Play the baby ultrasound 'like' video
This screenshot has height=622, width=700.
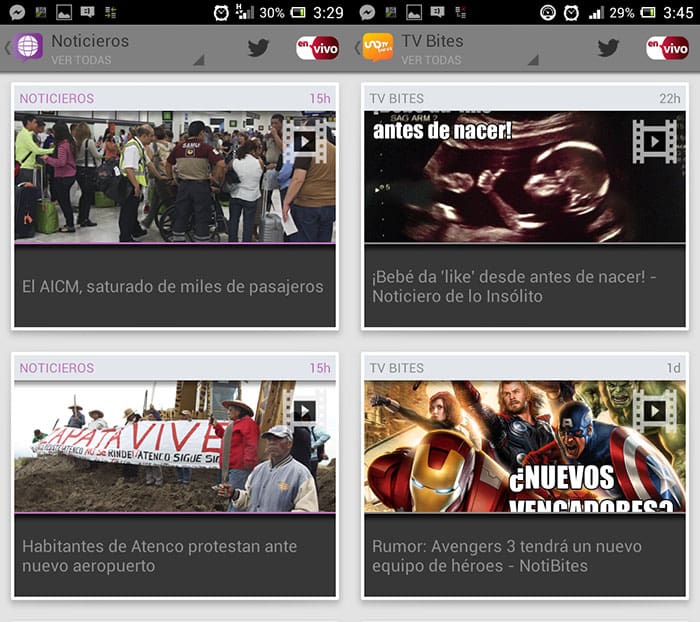pyautogui.click(x=654, y=142)
